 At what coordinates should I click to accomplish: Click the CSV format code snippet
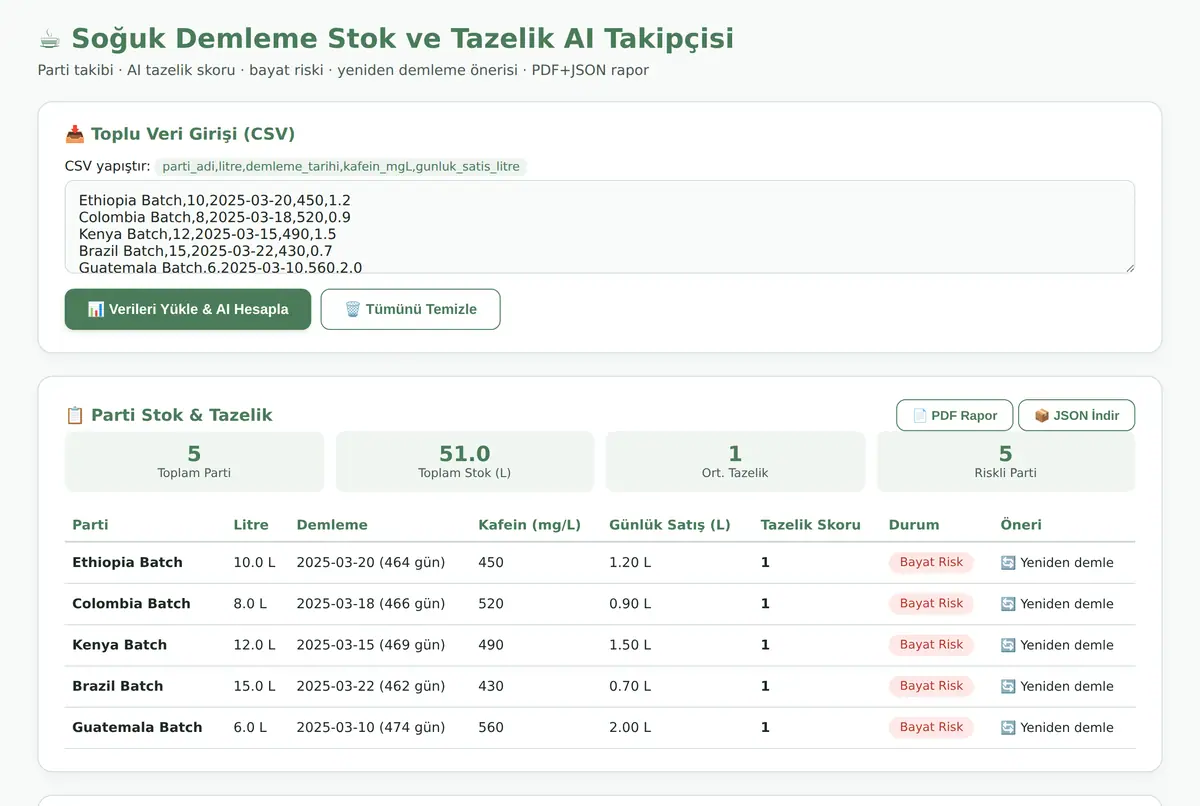[x=341, y=166]
